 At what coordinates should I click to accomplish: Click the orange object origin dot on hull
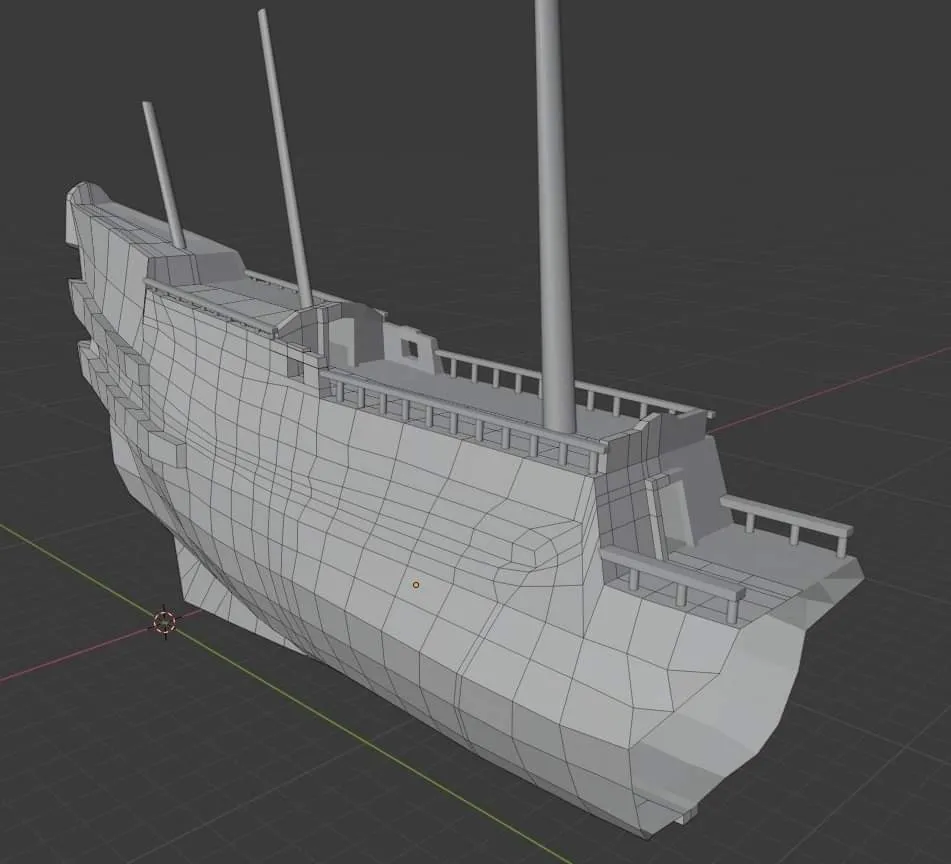click(416, 584)
